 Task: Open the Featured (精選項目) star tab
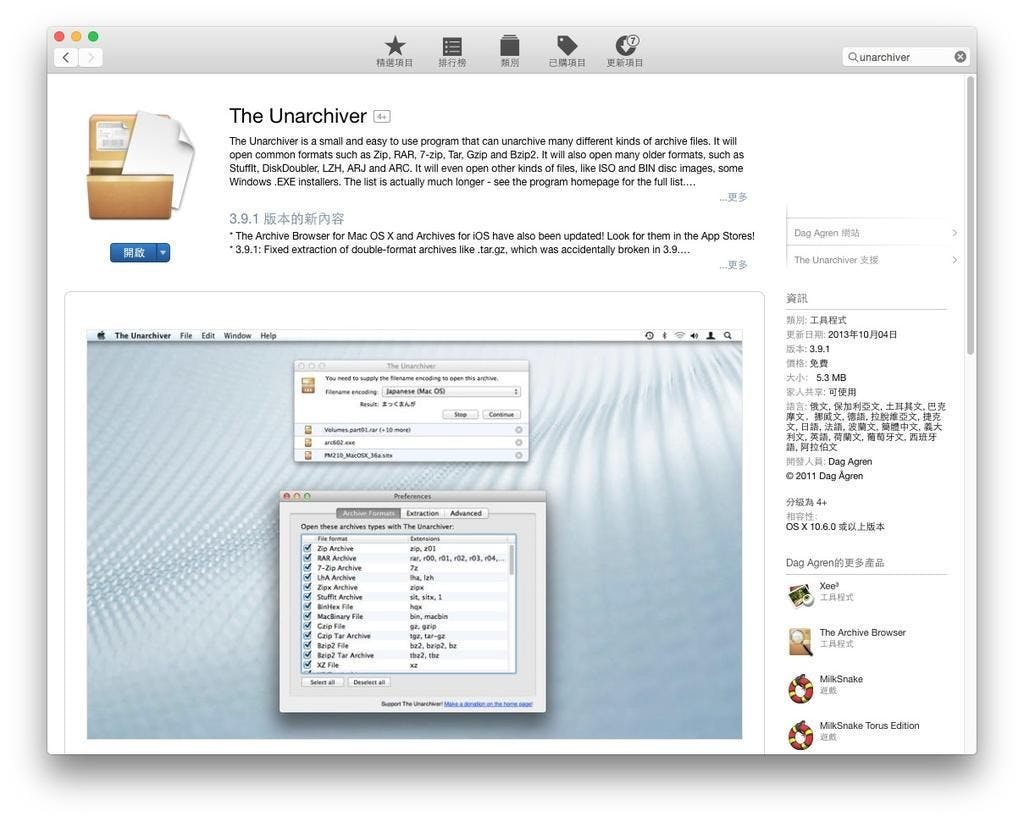(x=394, y=51)
